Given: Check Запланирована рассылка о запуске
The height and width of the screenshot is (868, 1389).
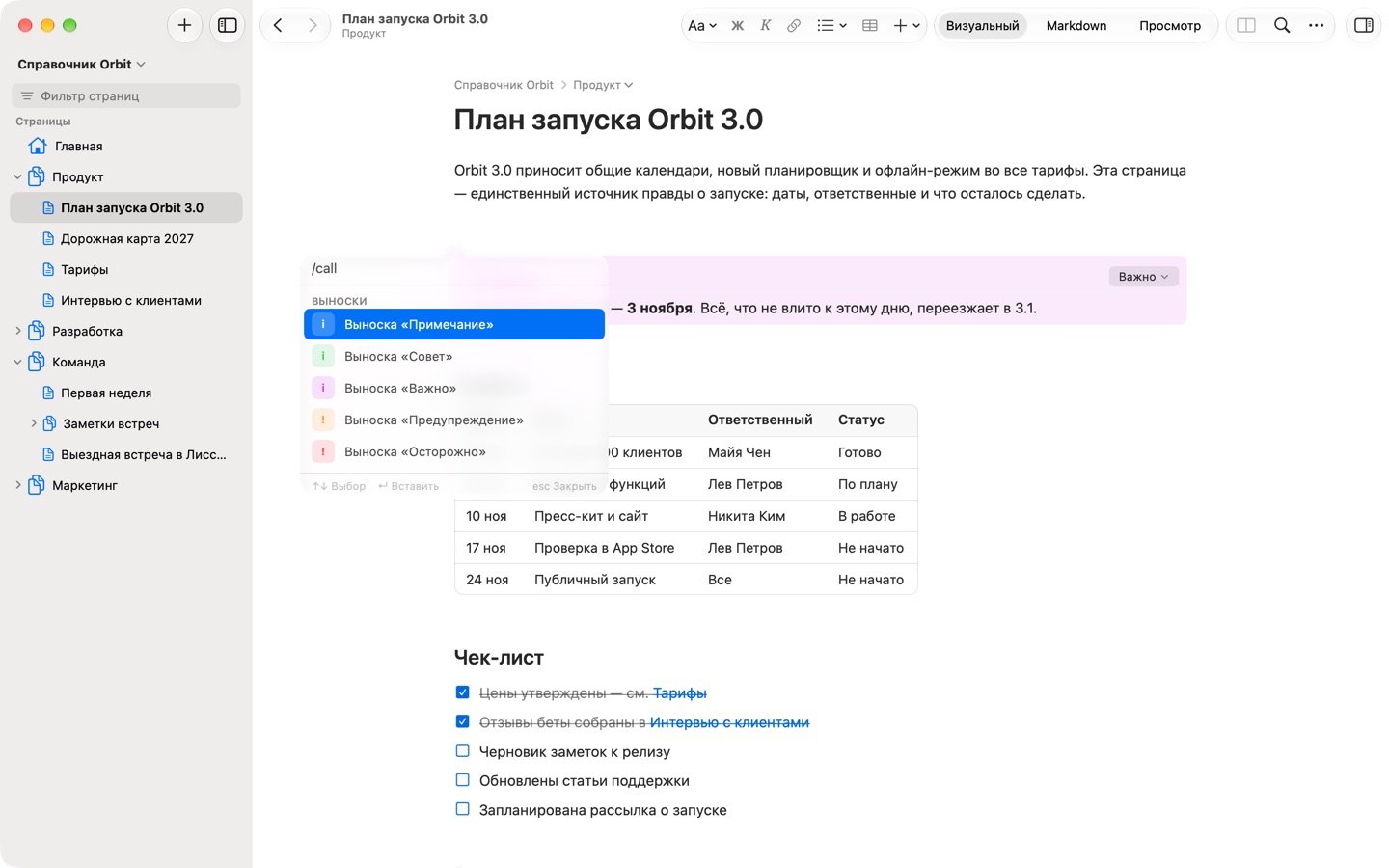Looking at the screenshot, I should 463,810.
